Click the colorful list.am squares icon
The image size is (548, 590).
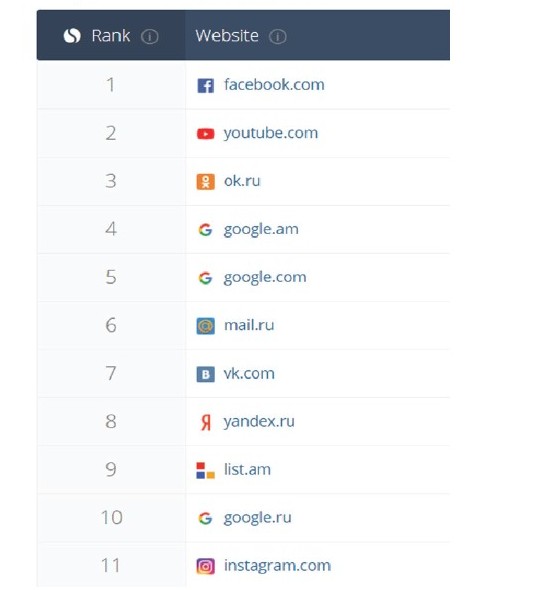[x=206, y=470]
